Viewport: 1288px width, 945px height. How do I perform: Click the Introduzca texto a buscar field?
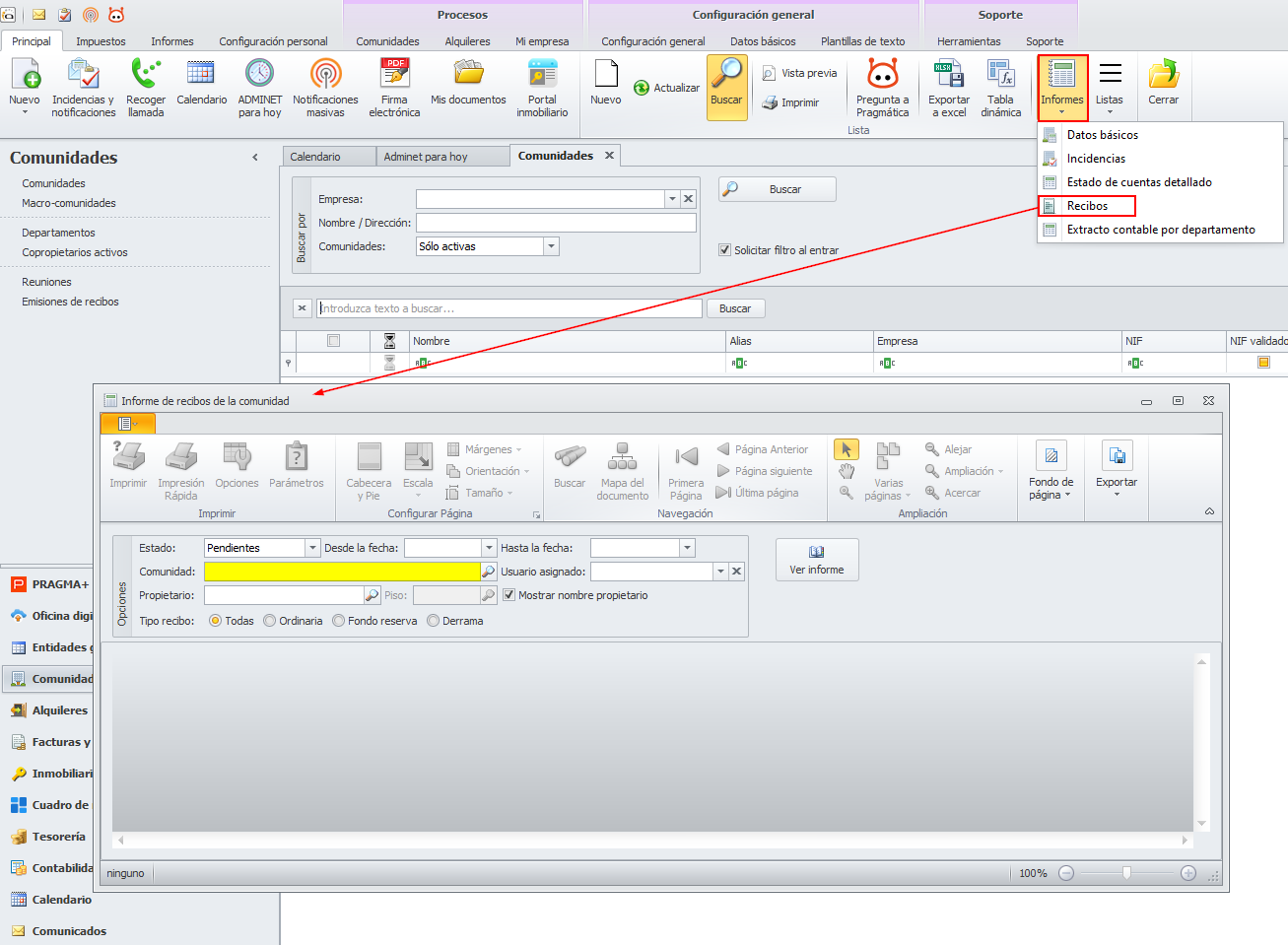tap(509, 308)
